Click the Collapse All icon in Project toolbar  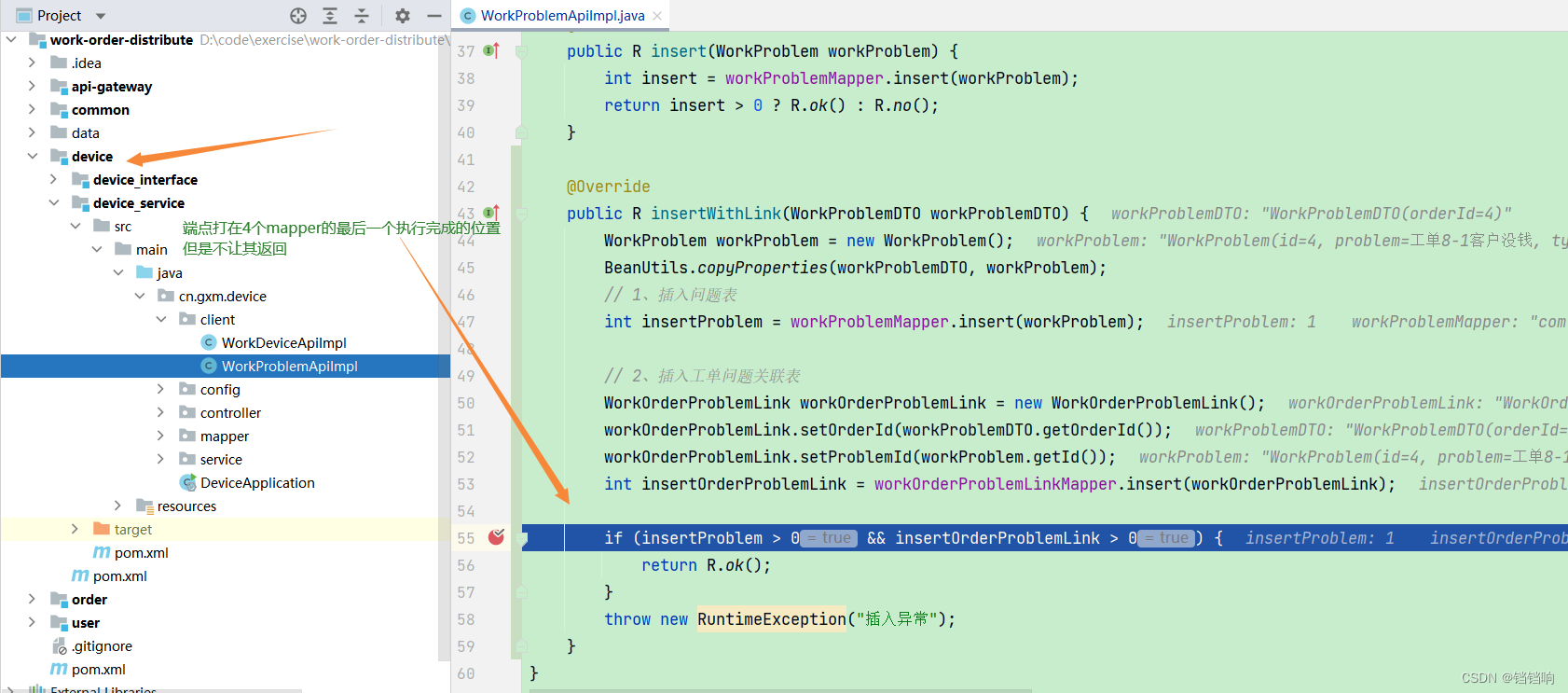[362, 16]
